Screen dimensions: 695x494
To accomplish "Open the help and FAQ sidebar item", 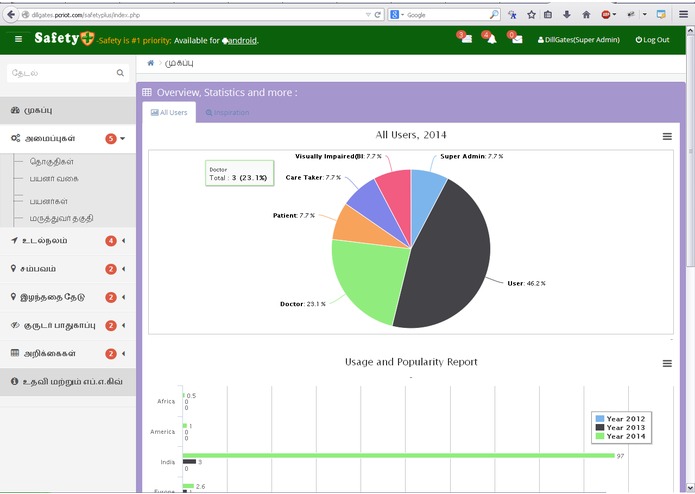I will pos(68,381).
